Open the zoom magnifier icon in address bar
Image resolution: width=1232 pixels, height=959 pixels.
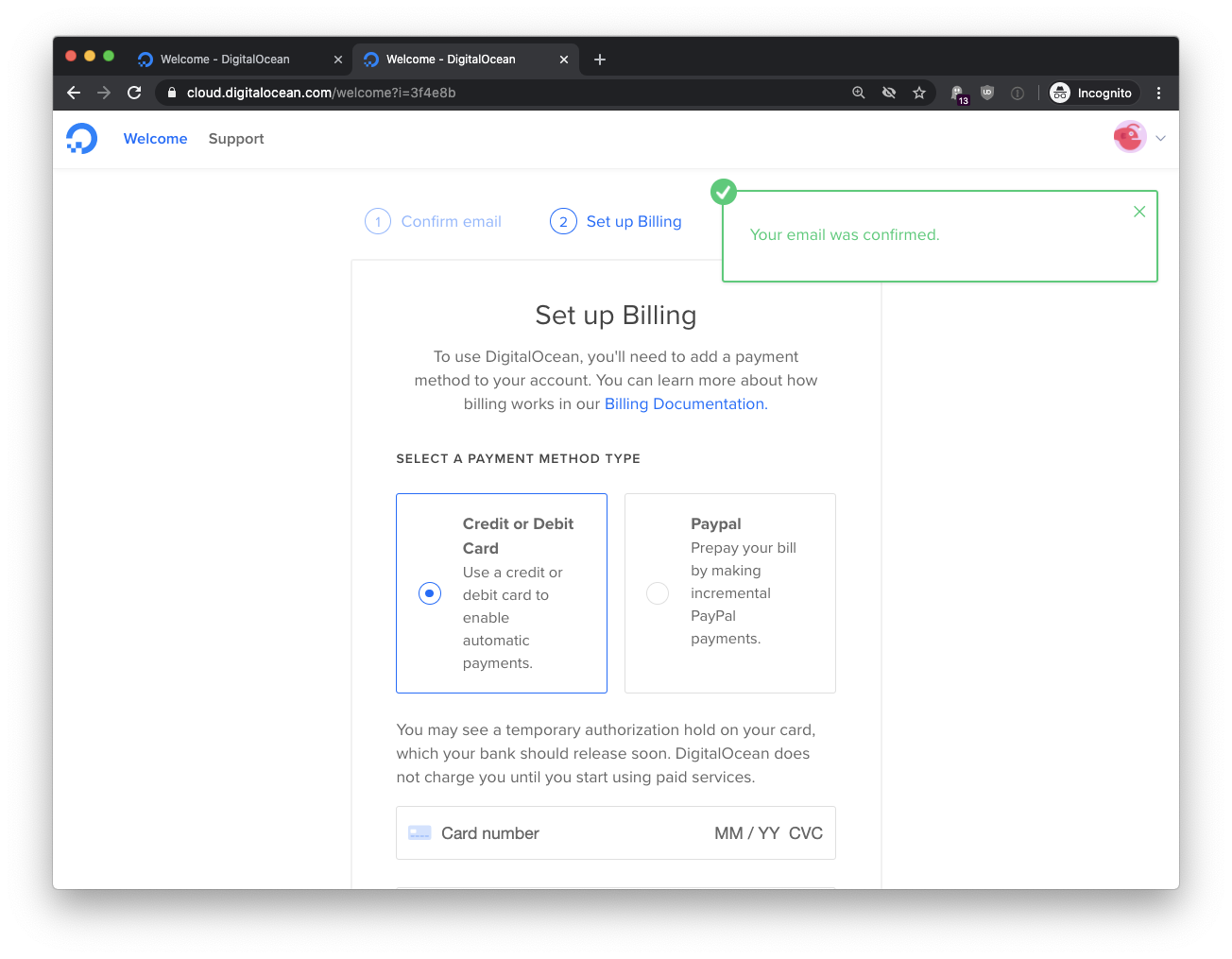[x=858, y=93]
